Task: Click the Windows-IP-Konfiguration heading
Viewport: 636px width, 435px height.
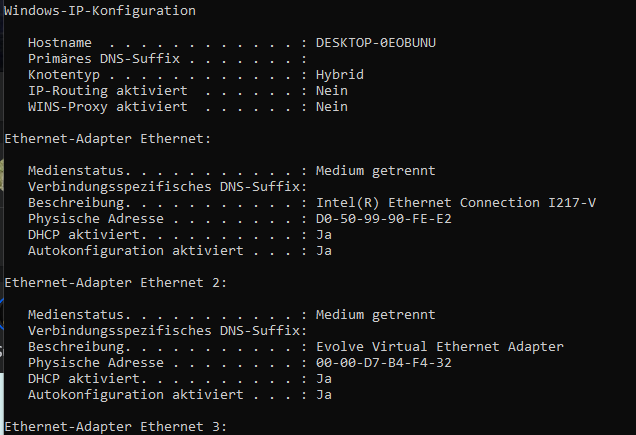Action: tap(100, 11)
